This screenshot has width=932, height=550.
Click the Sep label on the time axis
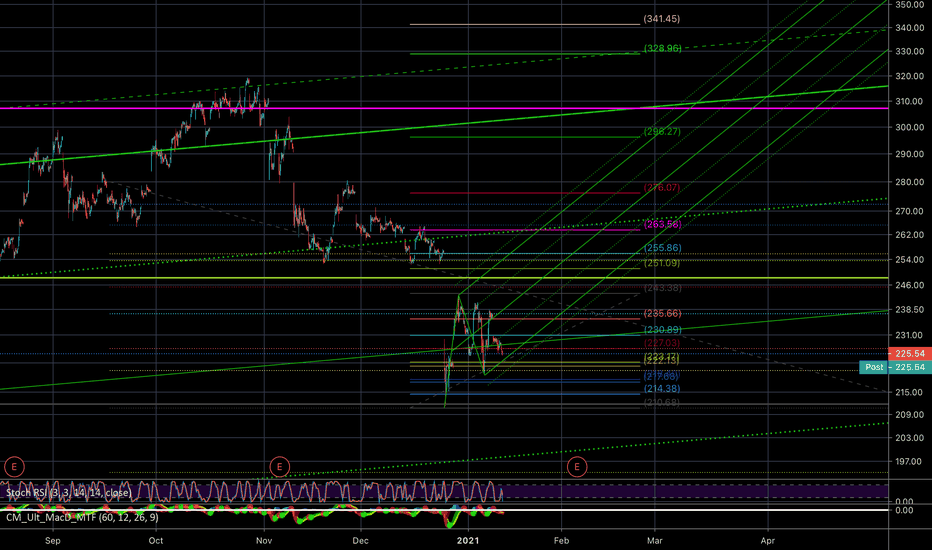pos(53,540)
